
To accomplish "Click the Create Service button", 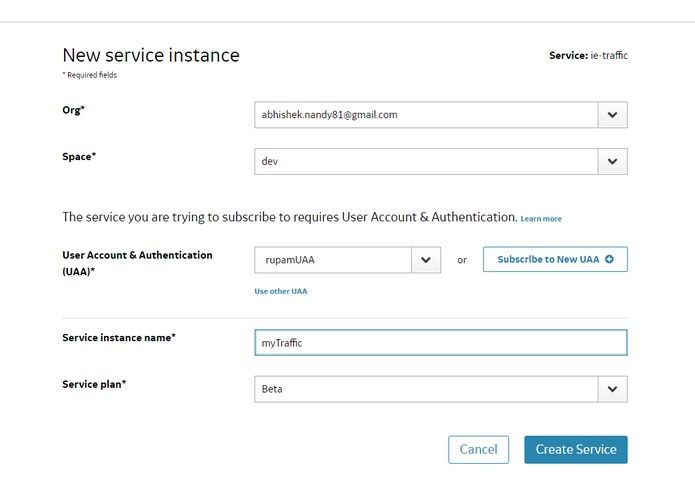I will tap(576, 450).
